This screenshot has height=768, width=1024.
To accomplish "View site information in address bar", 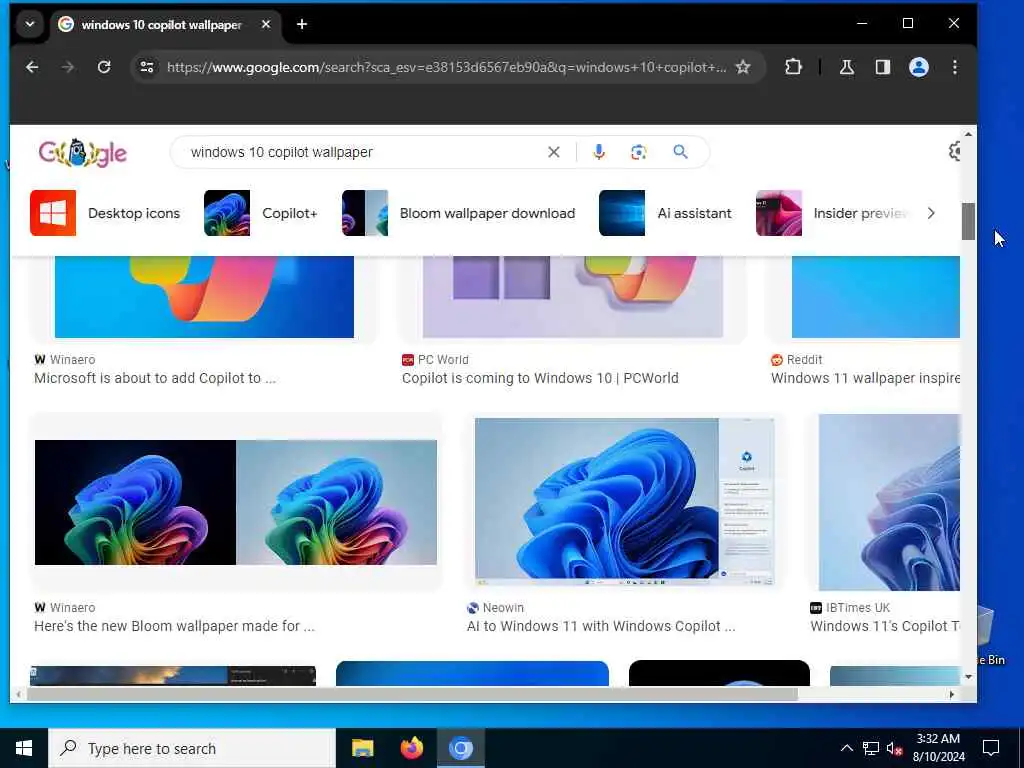I will click(x=147, y=67).
